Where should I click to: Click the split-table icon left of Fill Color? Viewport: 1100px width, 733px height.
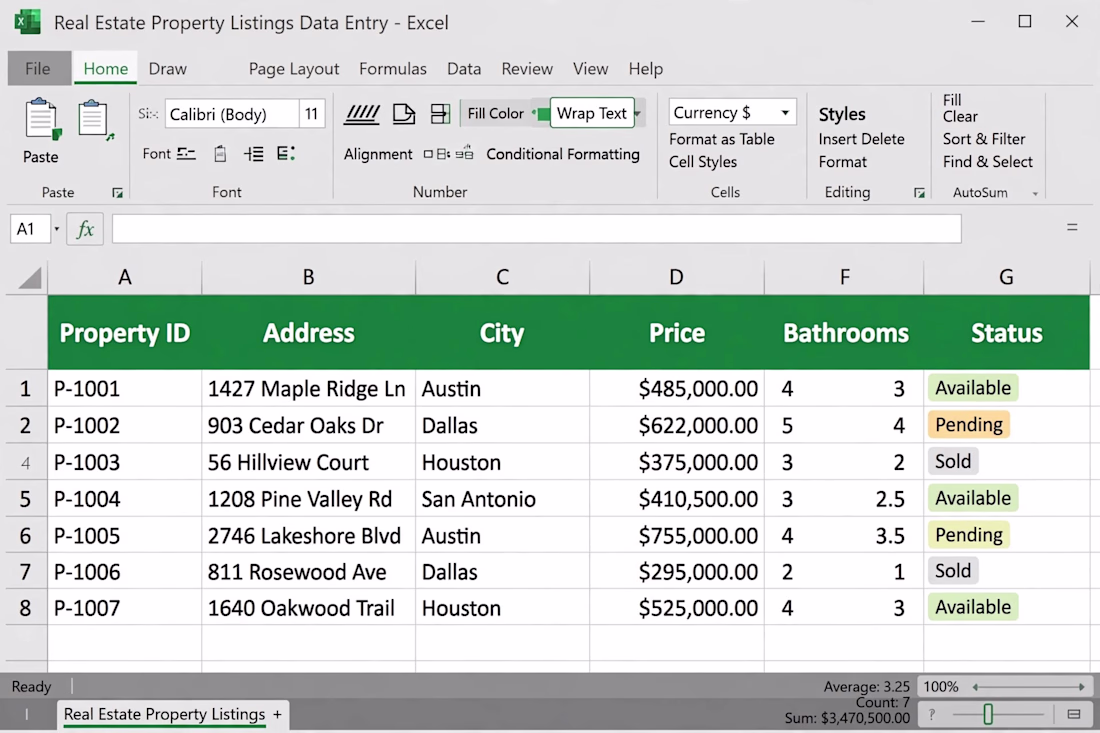[440, 114]
